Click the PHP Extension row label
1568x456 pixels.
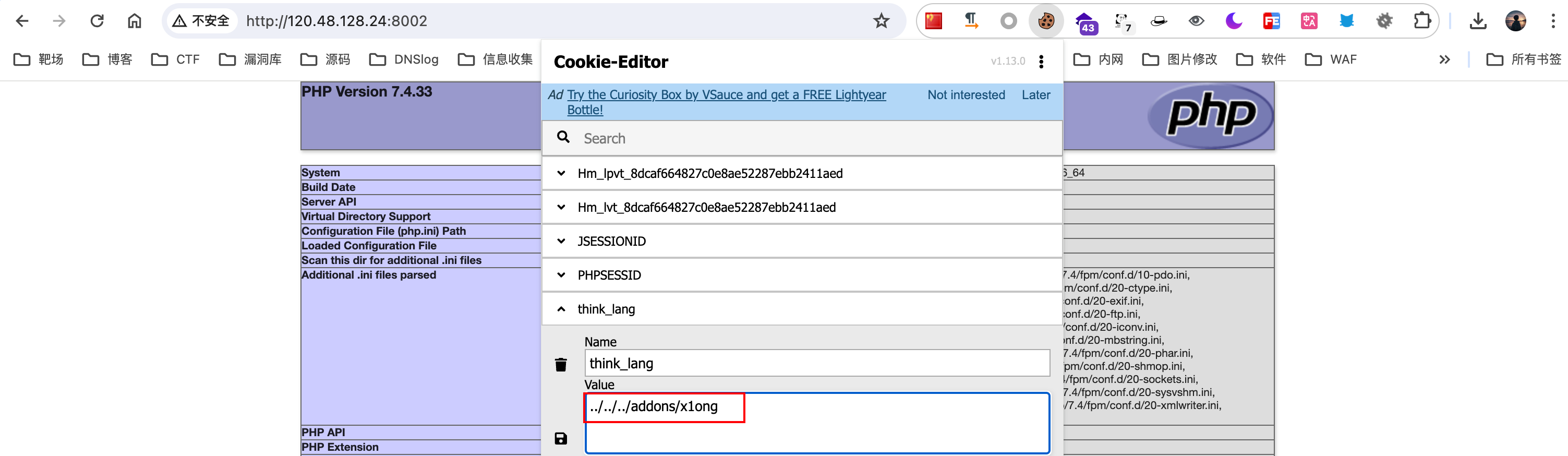click(x=340, y=448)
